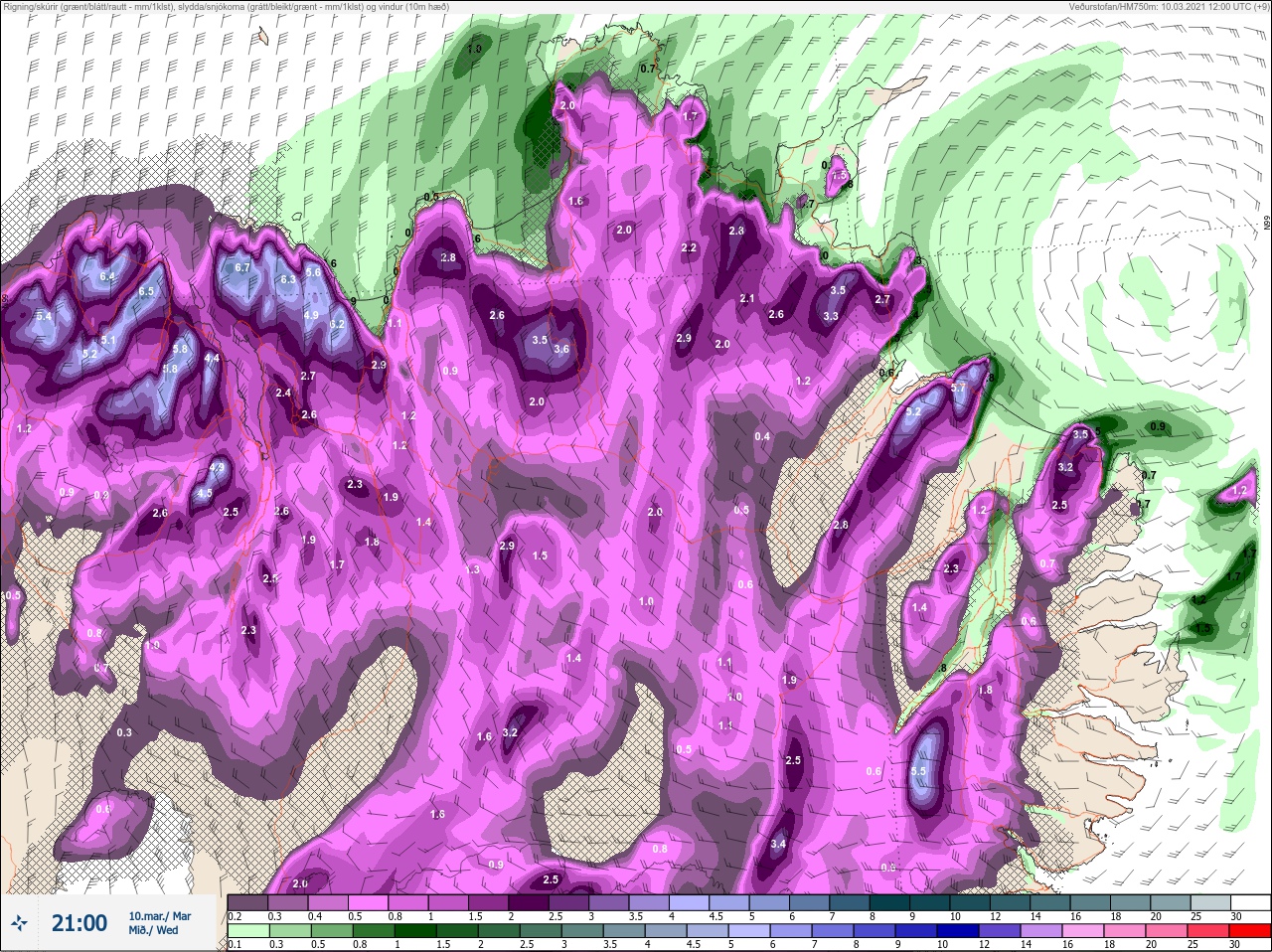This screenshot has height=952, width=1272.
Task: Click the 3.4 value near the bottom
Action: [779, 844]
